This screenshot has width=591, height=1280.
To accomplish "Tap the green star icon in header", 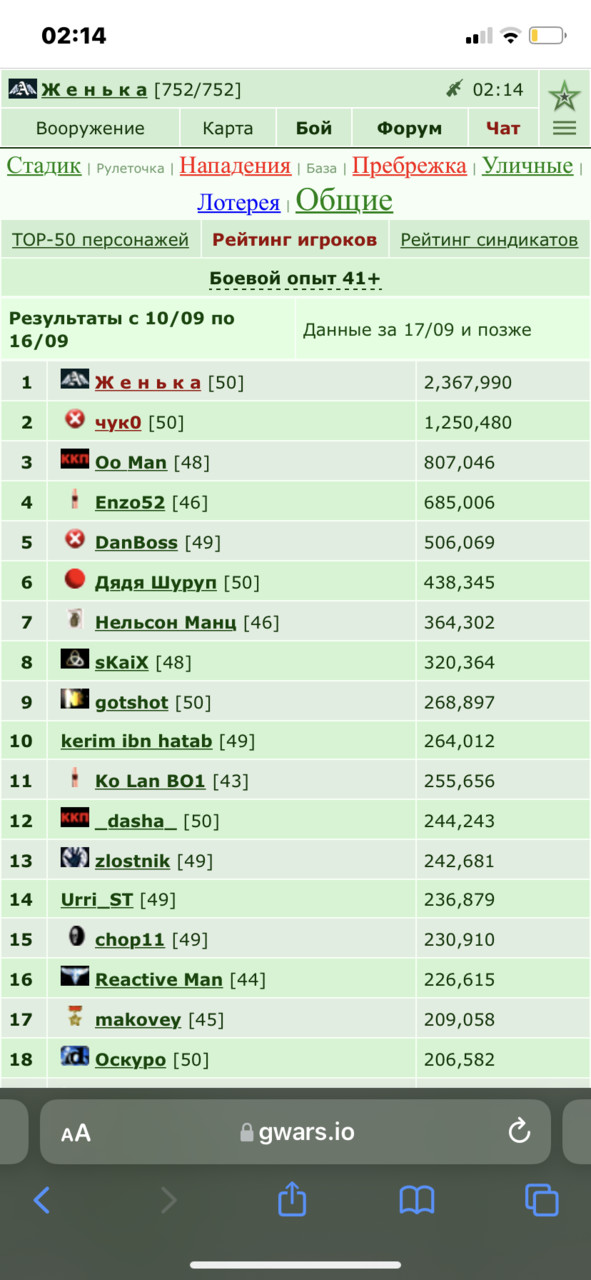I will coord(564,96).
